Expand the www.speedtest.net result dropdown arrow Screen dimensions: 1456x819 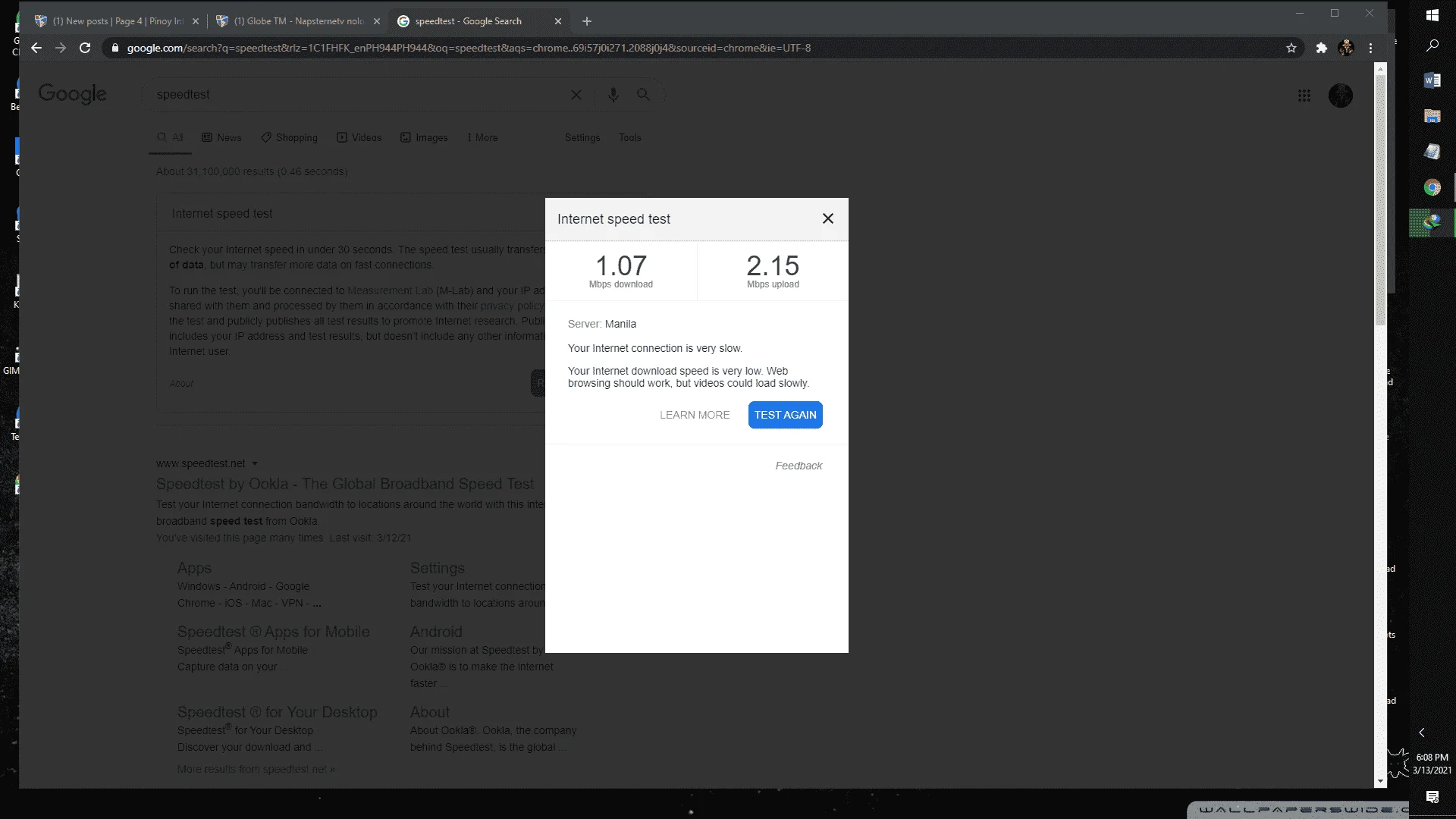tap(255, 463)
